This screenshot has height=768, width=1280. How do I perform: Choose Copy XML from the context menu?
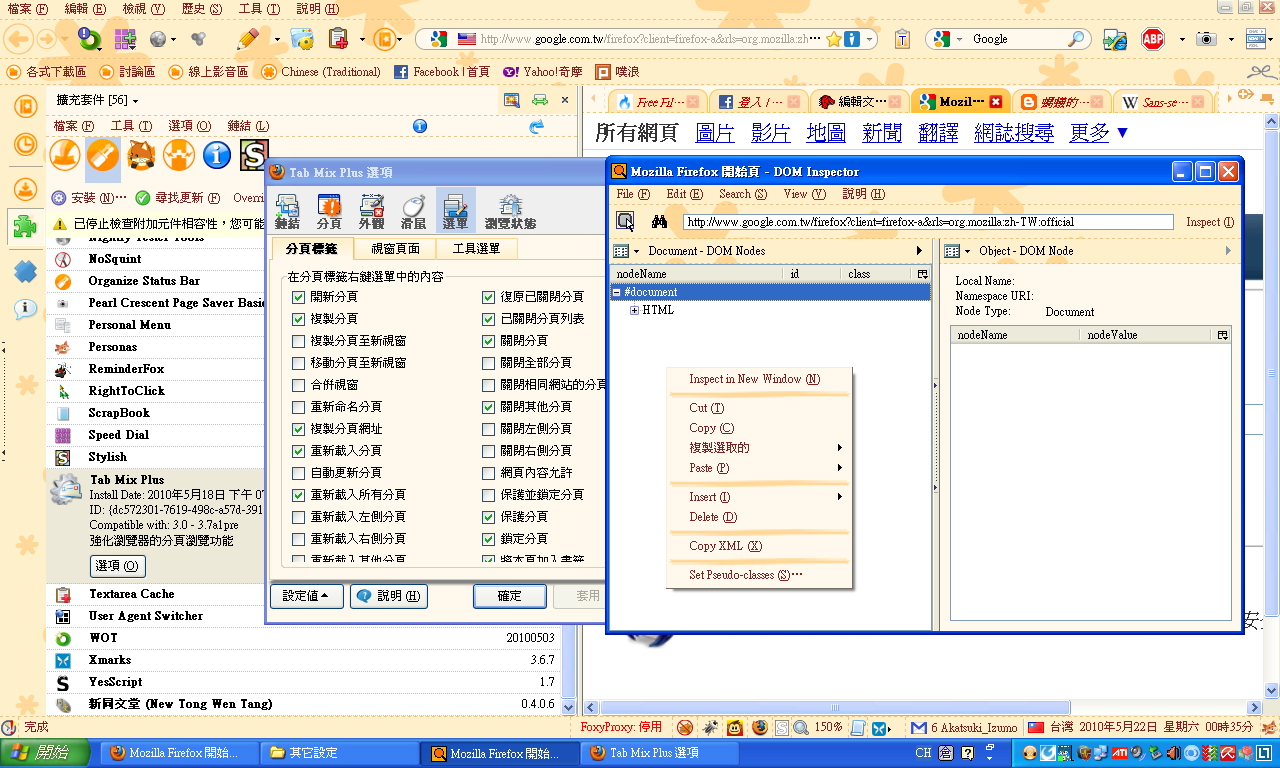pyautogui.click(x=725, y=546)
